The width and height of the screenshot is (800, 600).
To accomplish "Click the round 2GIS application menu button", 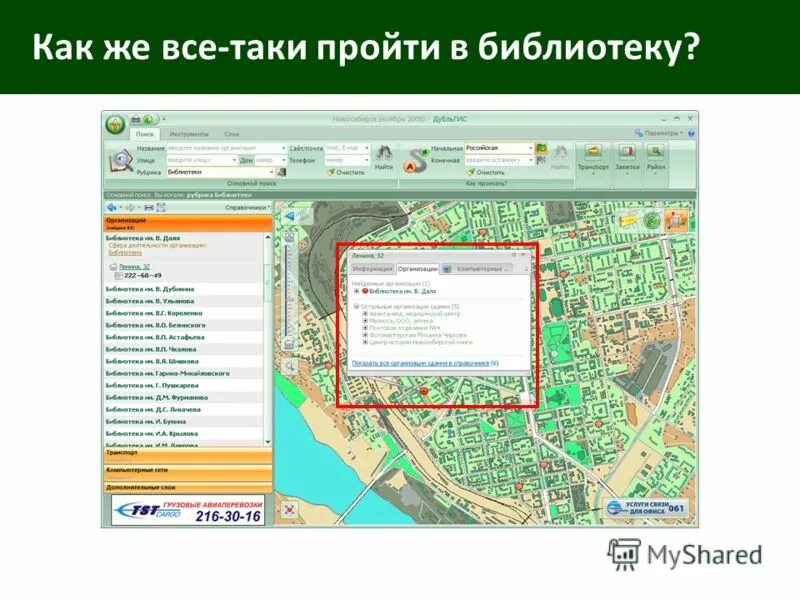I will click(x=116, y=124).
